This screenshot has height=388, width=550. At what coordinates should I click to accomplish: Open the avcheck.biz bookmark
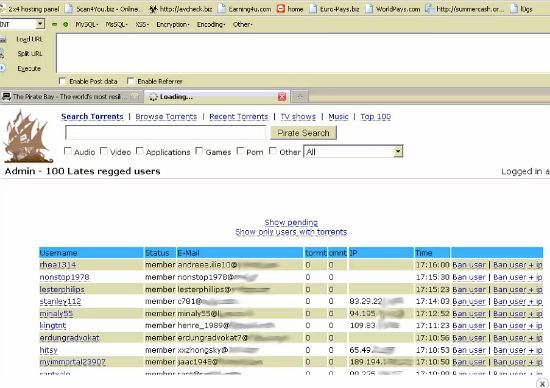click(x=181, y=9)
